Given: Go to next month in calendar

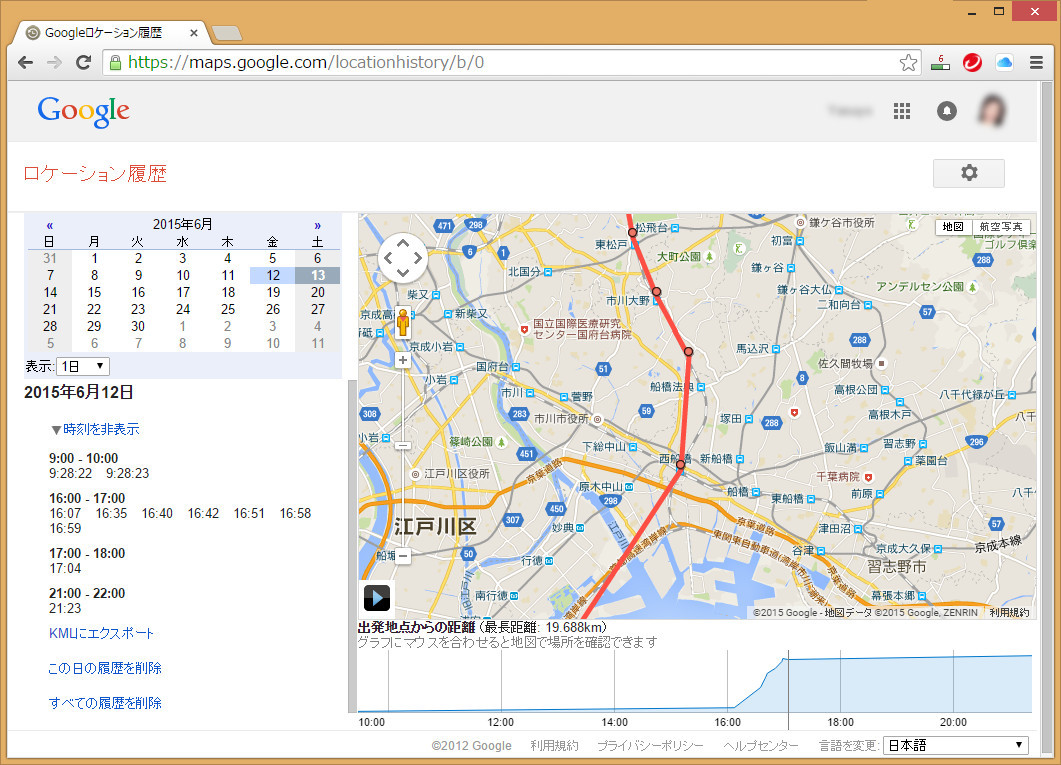Looking at the screenshot, I should click(317, 225).
